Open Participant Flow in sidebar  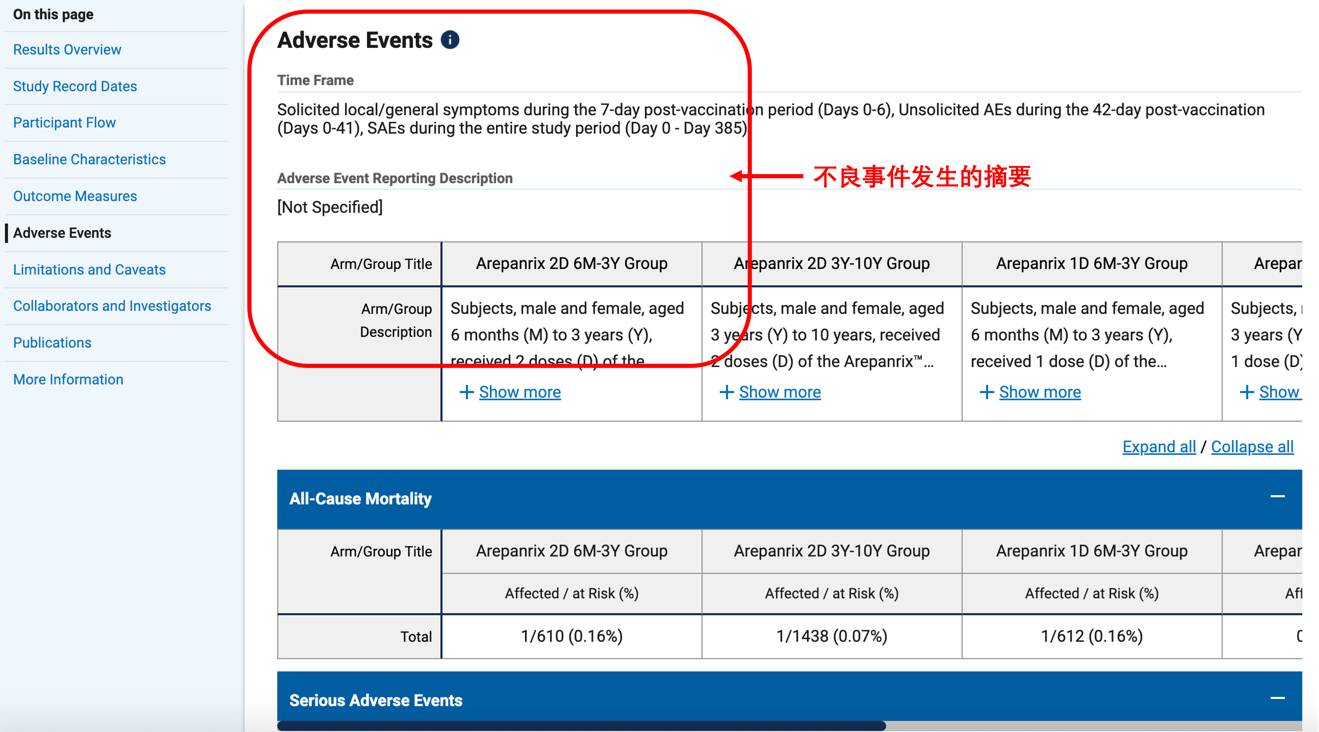point(64,123)
